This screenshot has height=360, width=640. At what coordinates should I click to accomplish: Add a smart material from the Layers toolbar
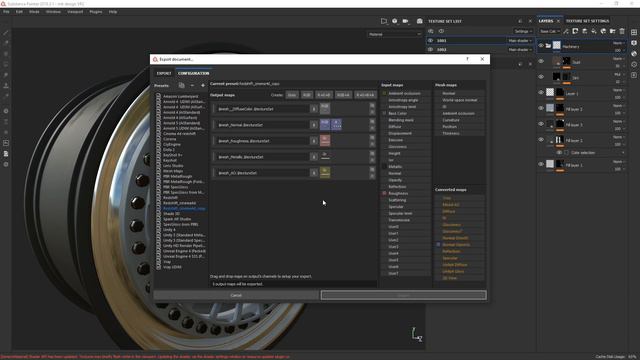[603, 31]
